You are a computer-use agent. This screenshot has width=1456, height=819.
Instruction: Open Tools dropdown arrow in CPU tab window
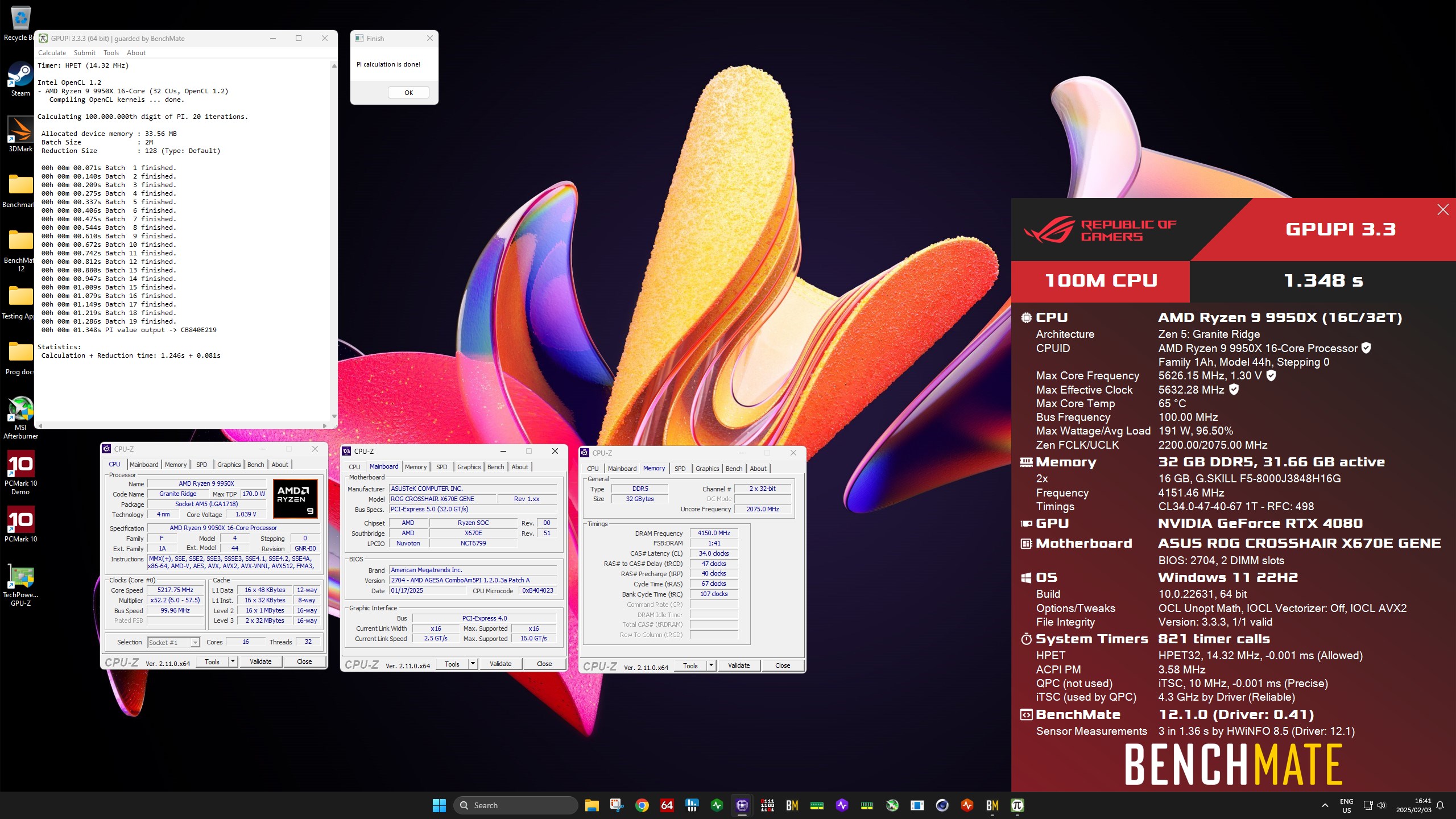(233, 661)
